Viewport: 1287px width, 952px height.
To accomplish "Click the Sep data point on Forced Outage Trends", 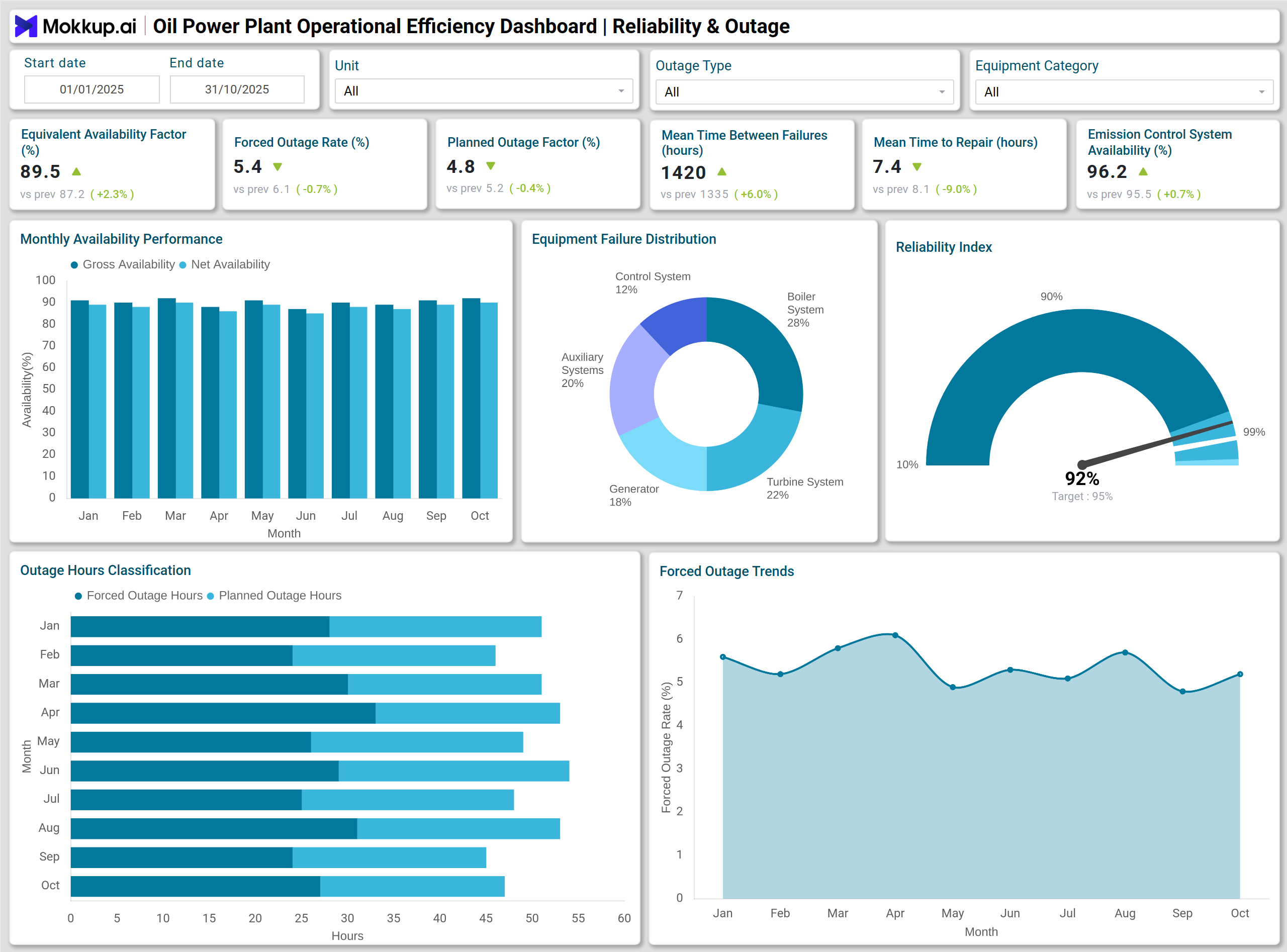I will (x=1182, y=692).
